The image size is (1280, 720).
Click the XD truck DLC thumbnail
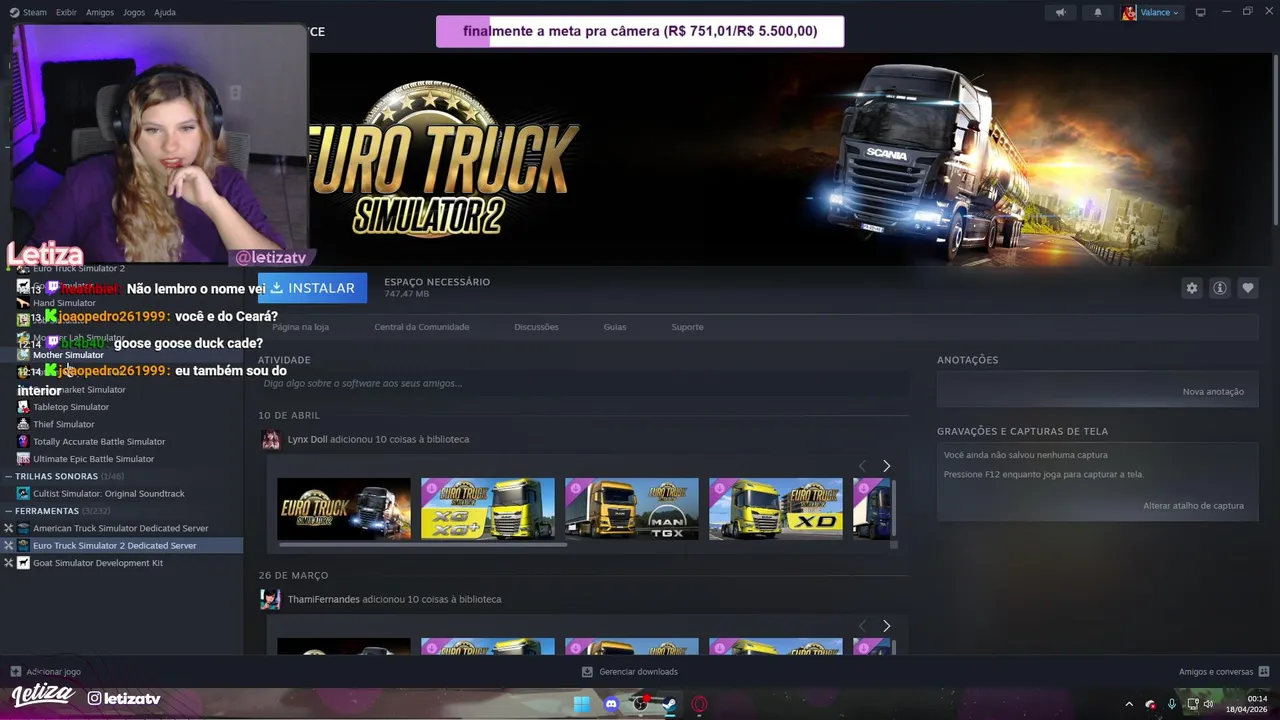(776, 508)
